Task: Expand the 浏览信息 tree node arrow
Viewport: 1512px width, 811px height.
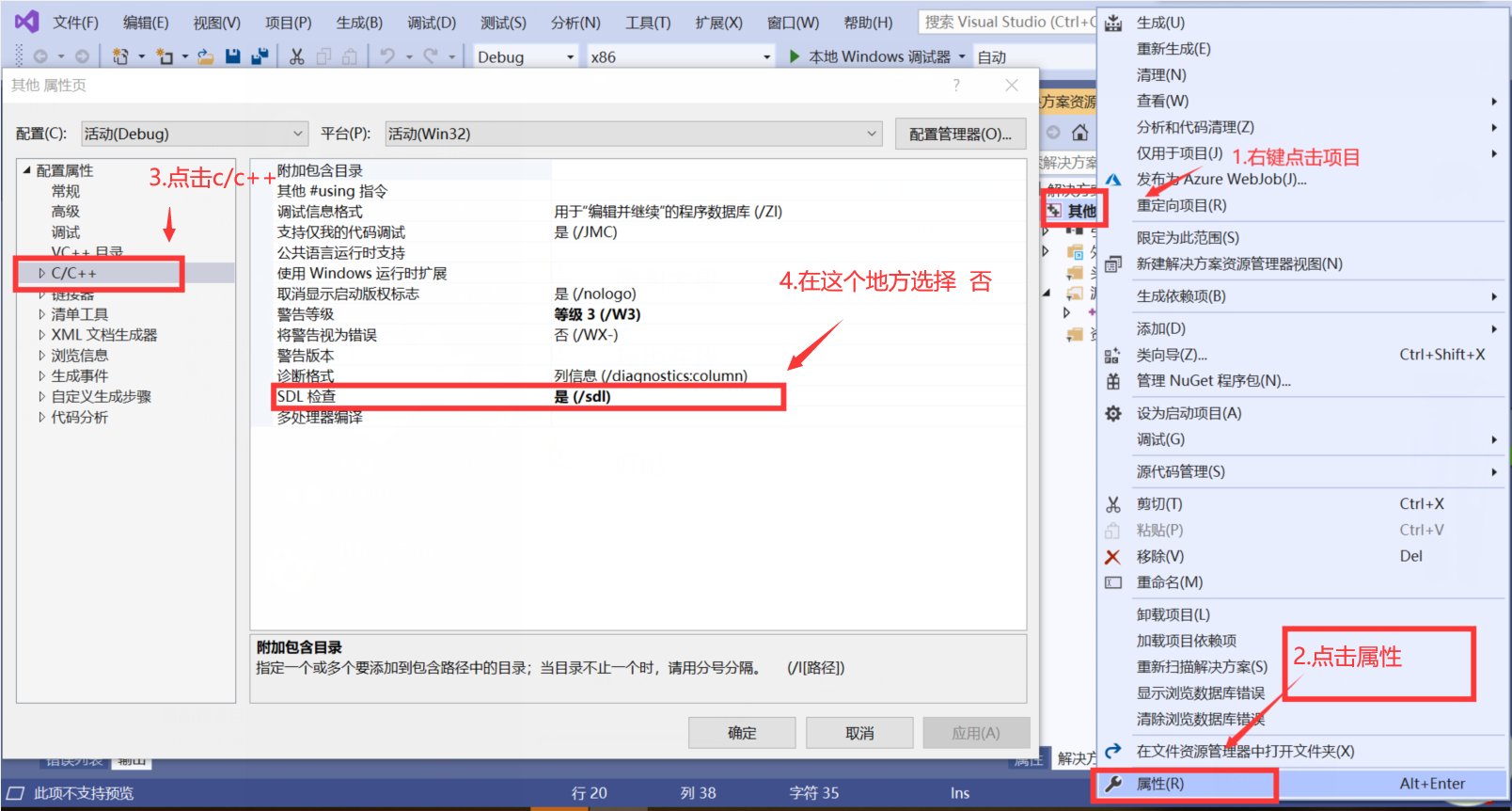Action: (41, 356)
